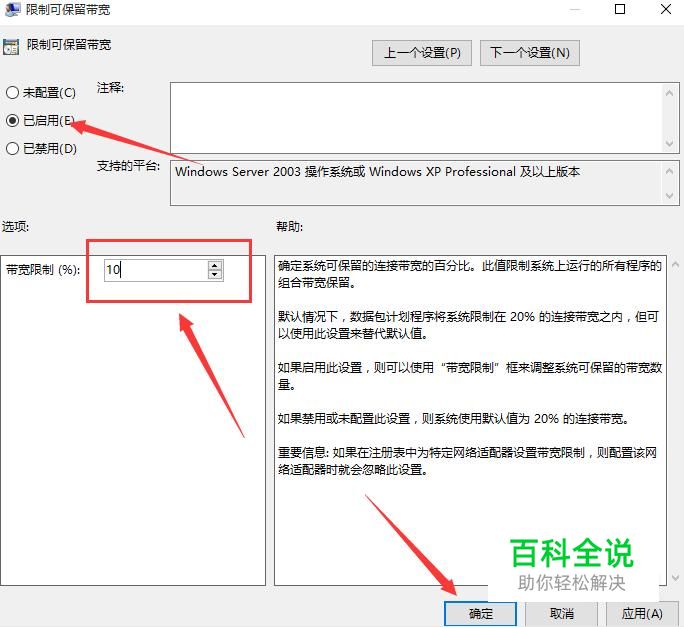This screenshot has height=627, width=684.
Task: Click the 帮助: label
Action: click(289, 226)
